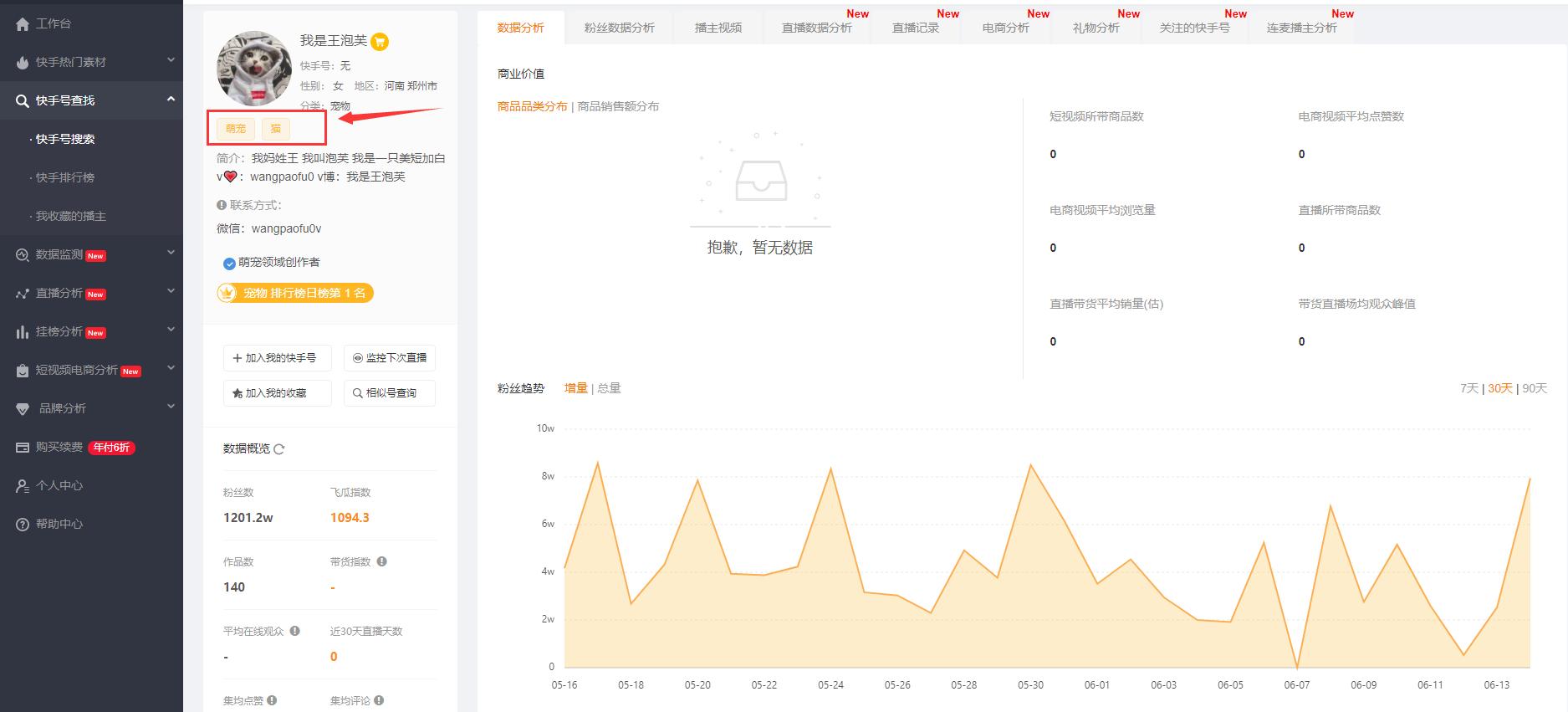1568x712 pixels.
Task: Expand the 短视频电商分析 menu chevron
Action: pos(171,368)
